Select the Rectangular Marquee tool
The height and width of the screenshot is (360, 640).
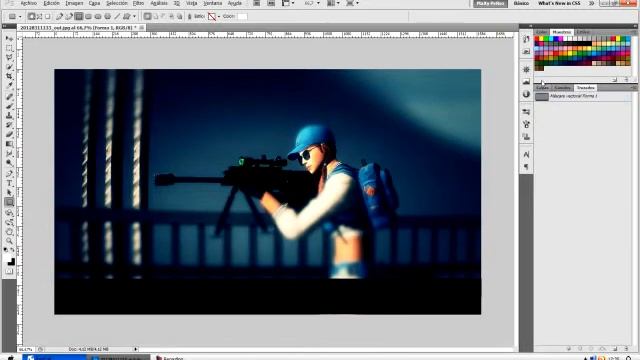point(9,48)
